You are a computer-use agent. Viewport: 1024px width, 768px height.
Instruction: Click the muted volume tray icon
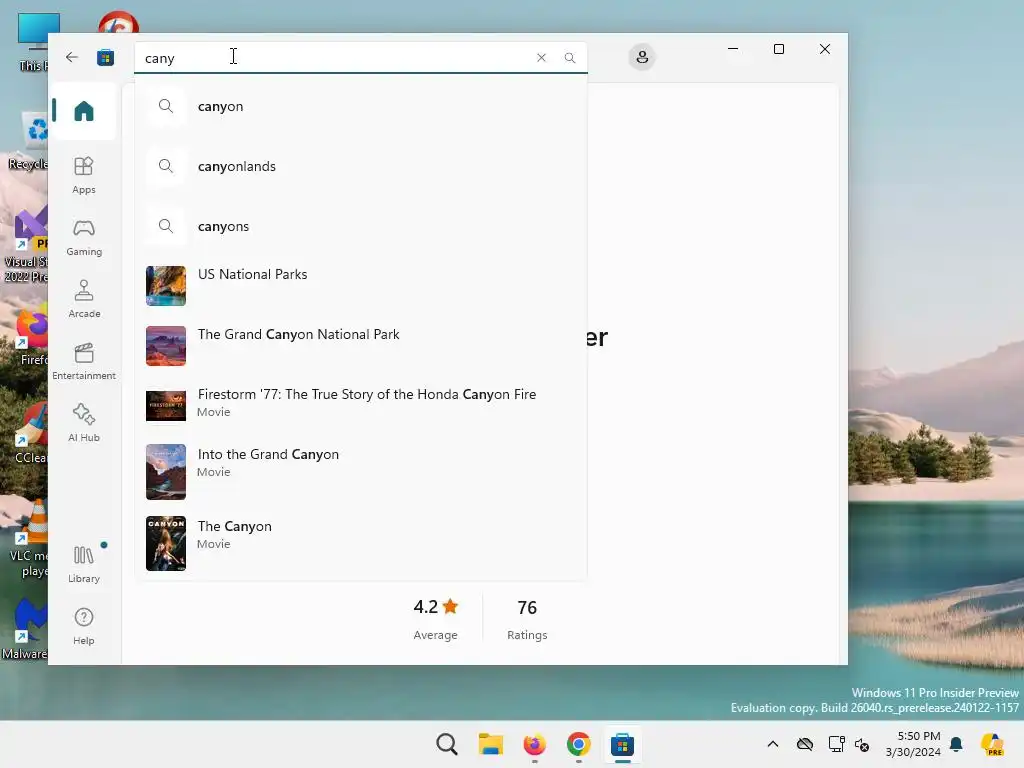pyautogui.click(x=862, y=744)
